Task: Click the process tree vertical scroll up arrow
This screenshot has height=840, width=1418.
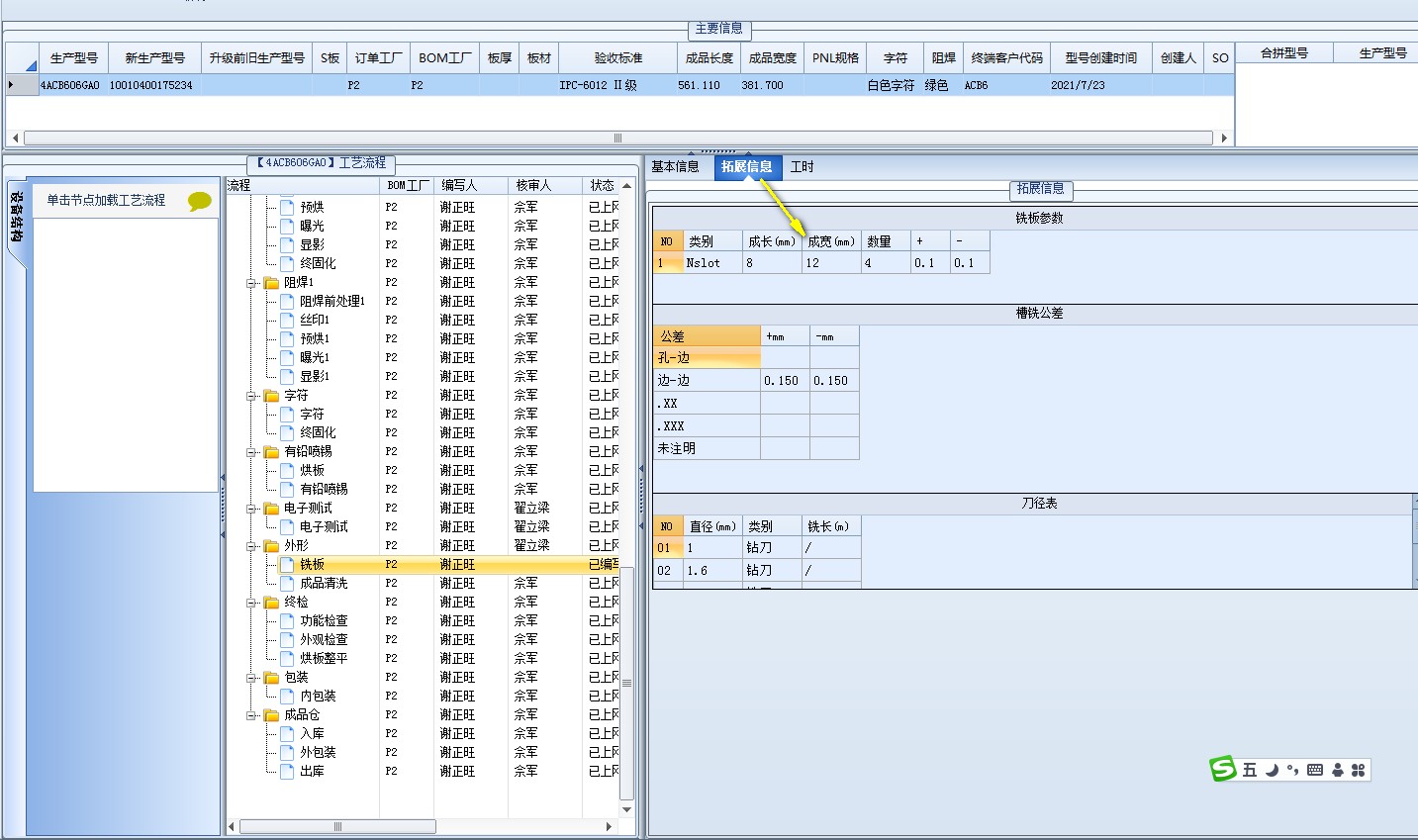Action: [626, 186]
